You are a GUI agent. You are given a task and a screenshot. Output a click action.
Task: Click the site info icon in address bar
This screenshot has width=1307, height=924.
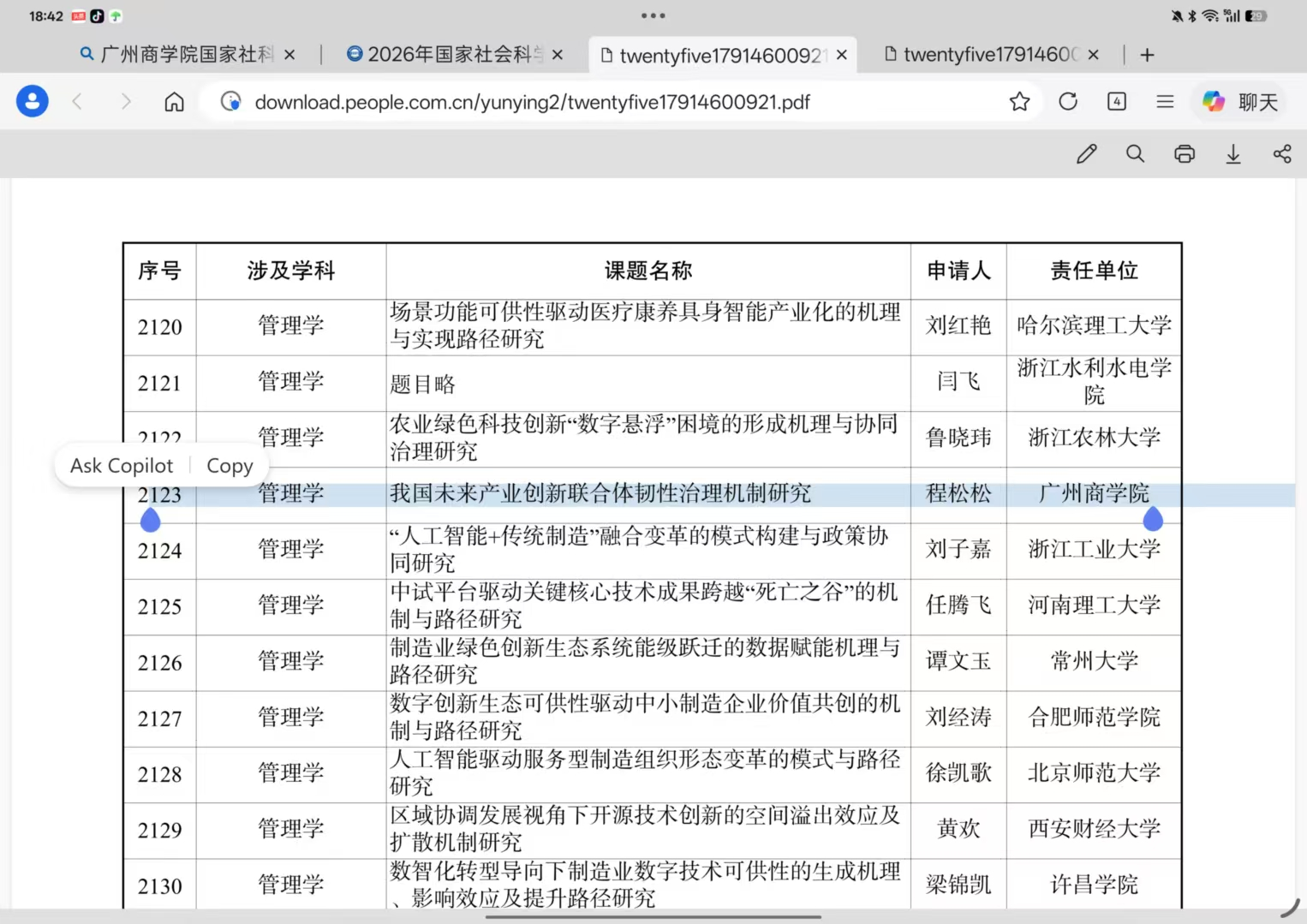click(x=230, y=102)
